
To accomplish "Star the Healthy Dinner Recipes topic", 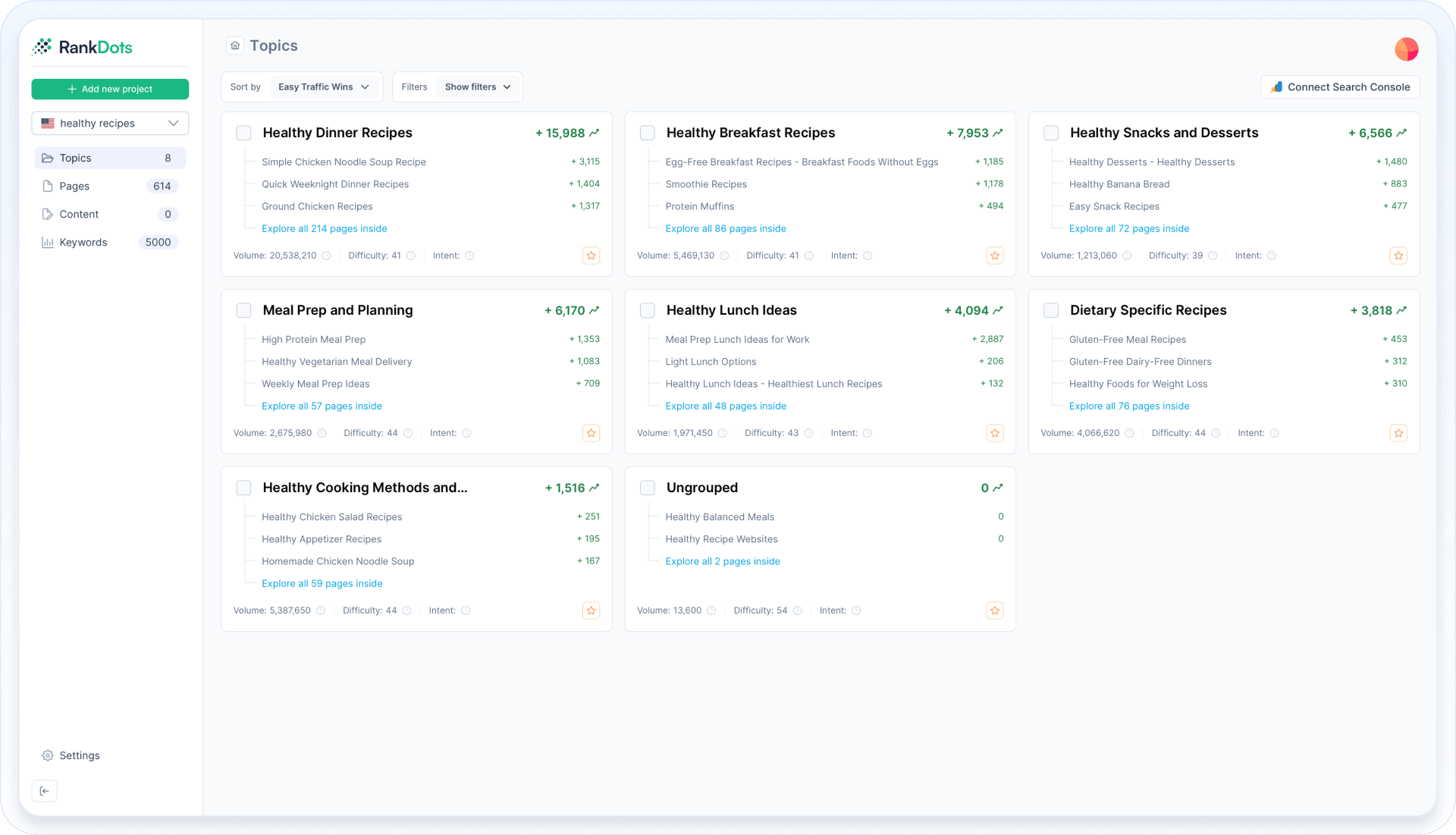I will 591,256.
